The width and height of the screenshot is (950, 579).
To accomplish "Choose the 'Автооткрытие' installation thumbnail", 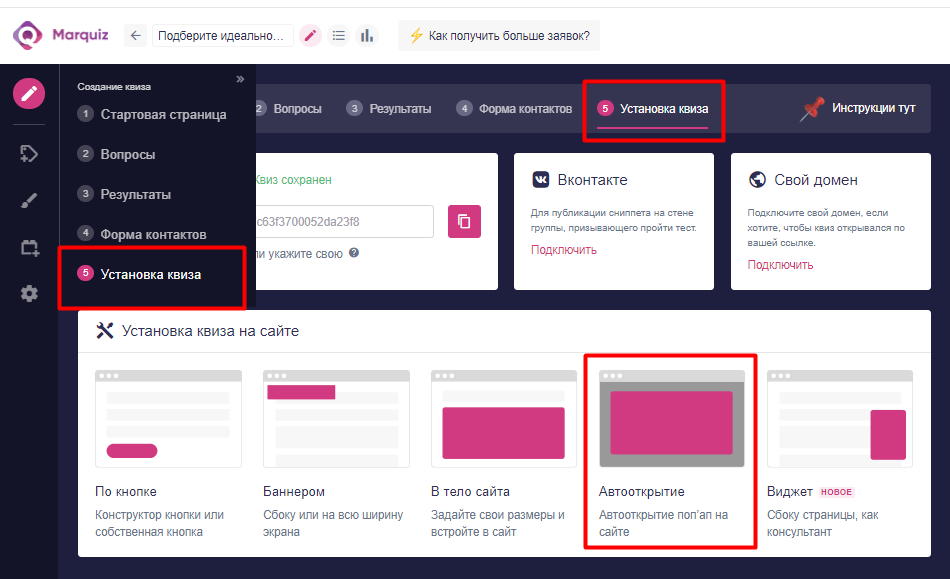I will coord(671,420).
